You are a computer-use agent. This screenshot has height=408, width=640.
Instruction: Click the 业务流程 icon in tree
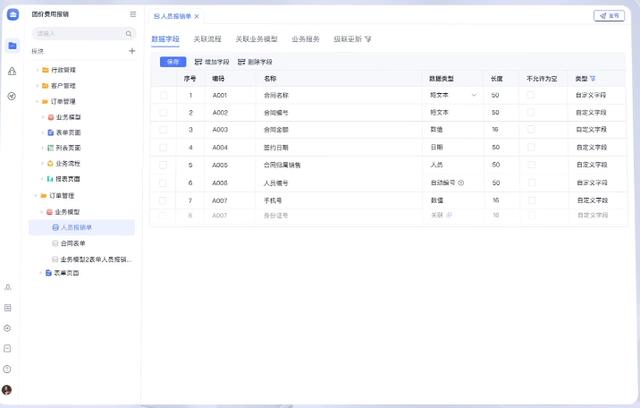50,164
